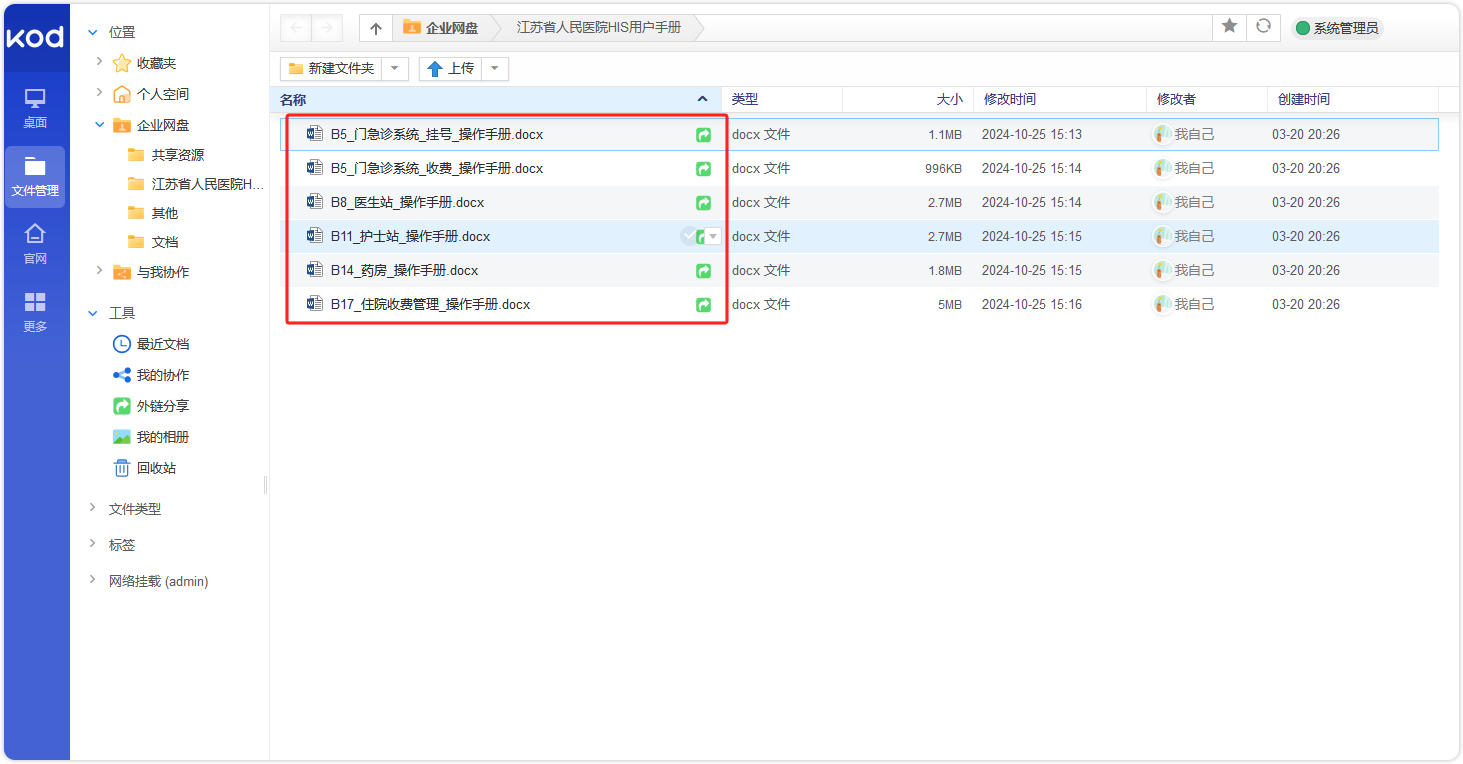Open dropdown arrow beside 新建文件夹
This screenshot has height=764, width=1463.
(x=396, y=68)
